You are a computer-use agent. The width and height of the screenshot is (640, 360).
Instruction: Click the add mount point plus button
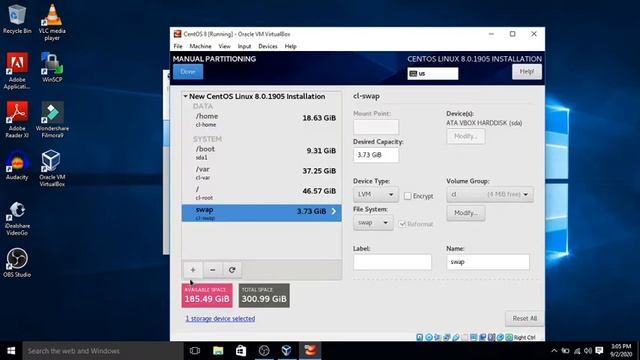pos(193,270)
